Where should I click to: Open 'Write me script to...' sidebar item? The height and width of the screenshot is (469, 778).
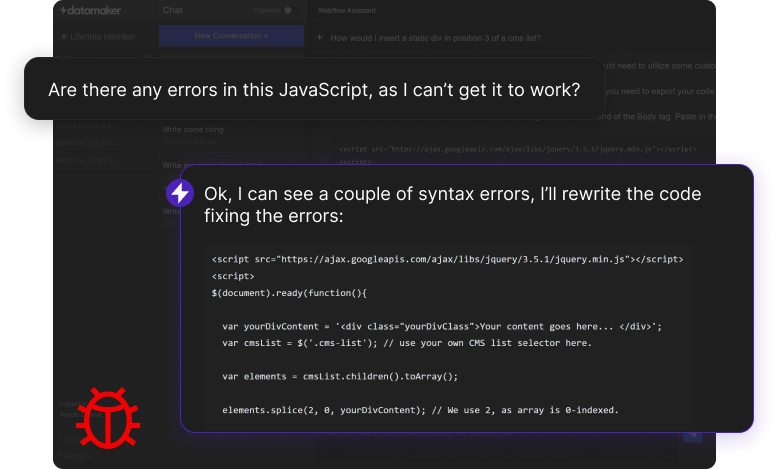(88, 161)
